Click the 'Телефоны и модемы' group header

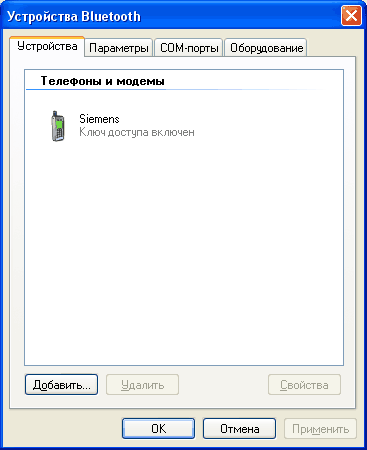point(102,81)
